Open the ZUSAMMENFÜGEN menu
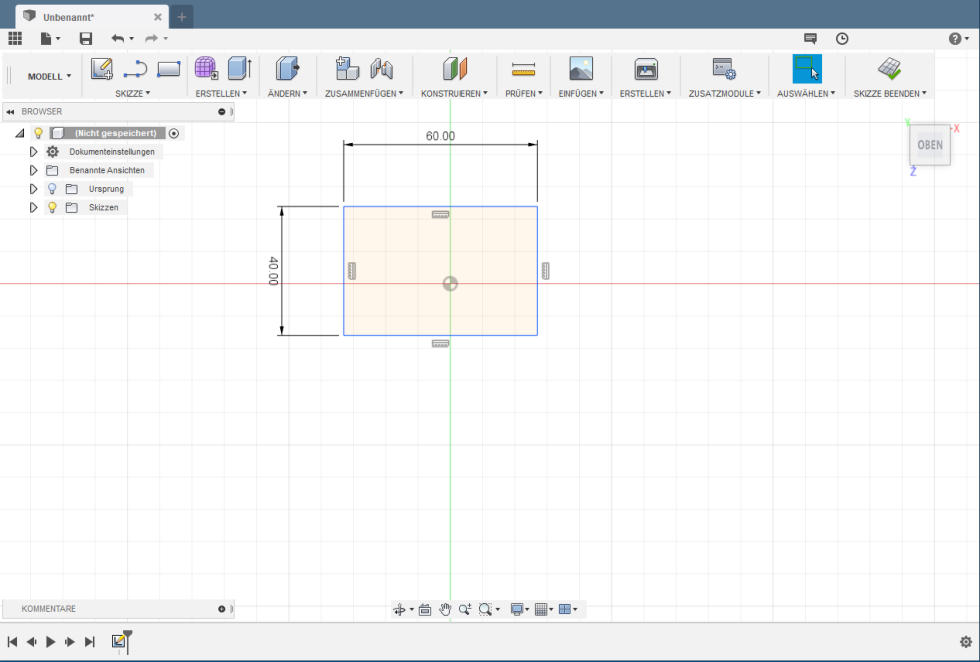980x662 pixels. 364,93
